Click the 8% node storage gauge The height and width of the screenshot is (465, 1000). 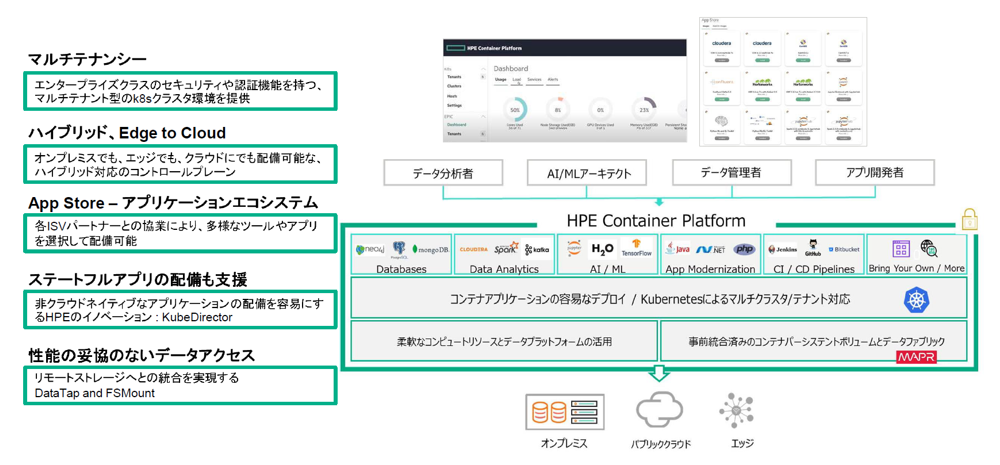(558, 110)
